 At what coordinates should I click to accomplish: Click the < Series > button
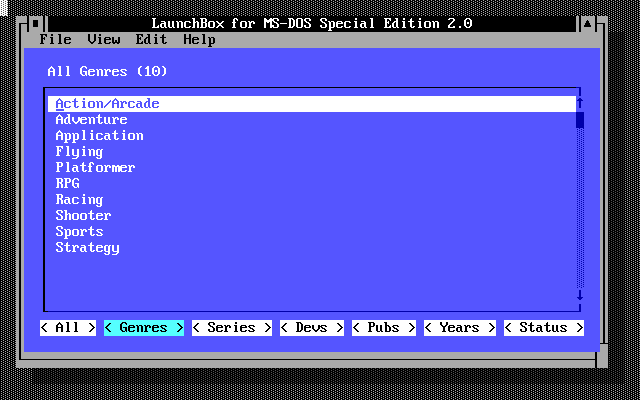click(x=232, y=328)
